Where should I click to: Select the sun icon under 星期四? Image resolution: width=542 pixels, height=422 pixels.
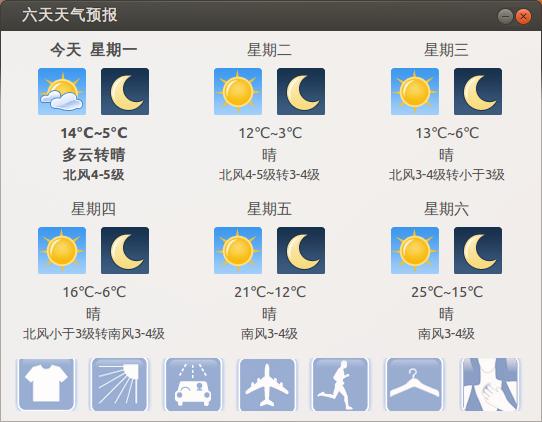pyautogui.click(x=62, y=250)
